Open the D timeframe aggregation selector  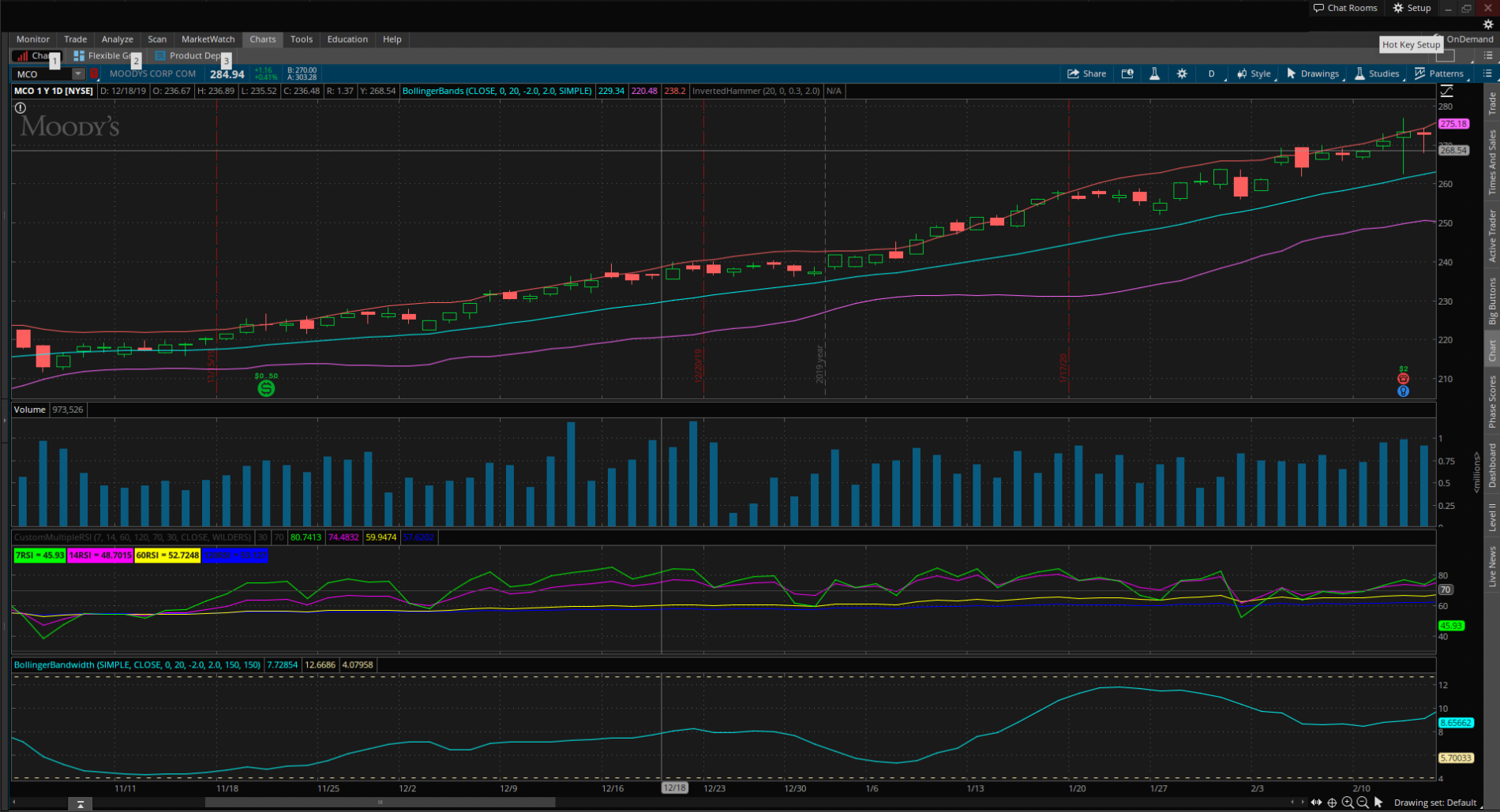coord(1211,73)
